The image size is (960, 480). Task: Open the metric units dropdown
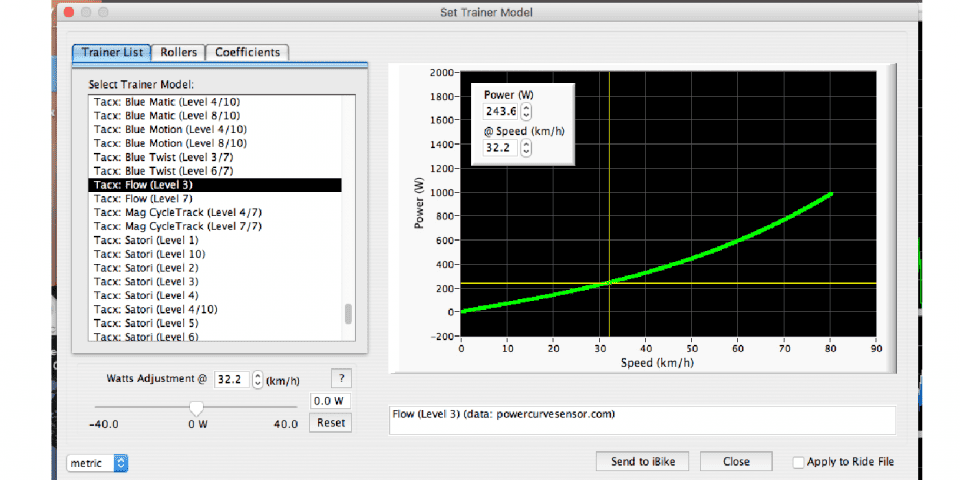tap(98, 463)
